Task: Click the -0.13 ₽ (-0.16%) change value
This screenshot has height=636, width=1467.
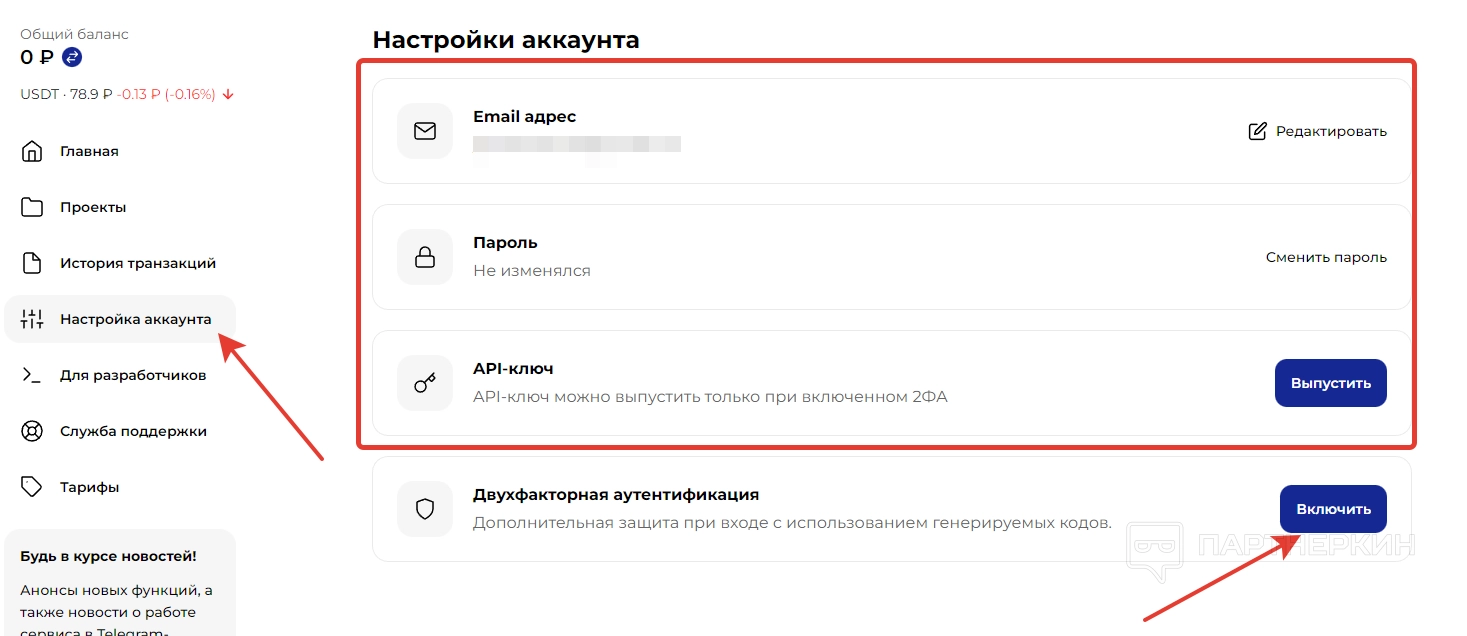Action: pos(166,95)
